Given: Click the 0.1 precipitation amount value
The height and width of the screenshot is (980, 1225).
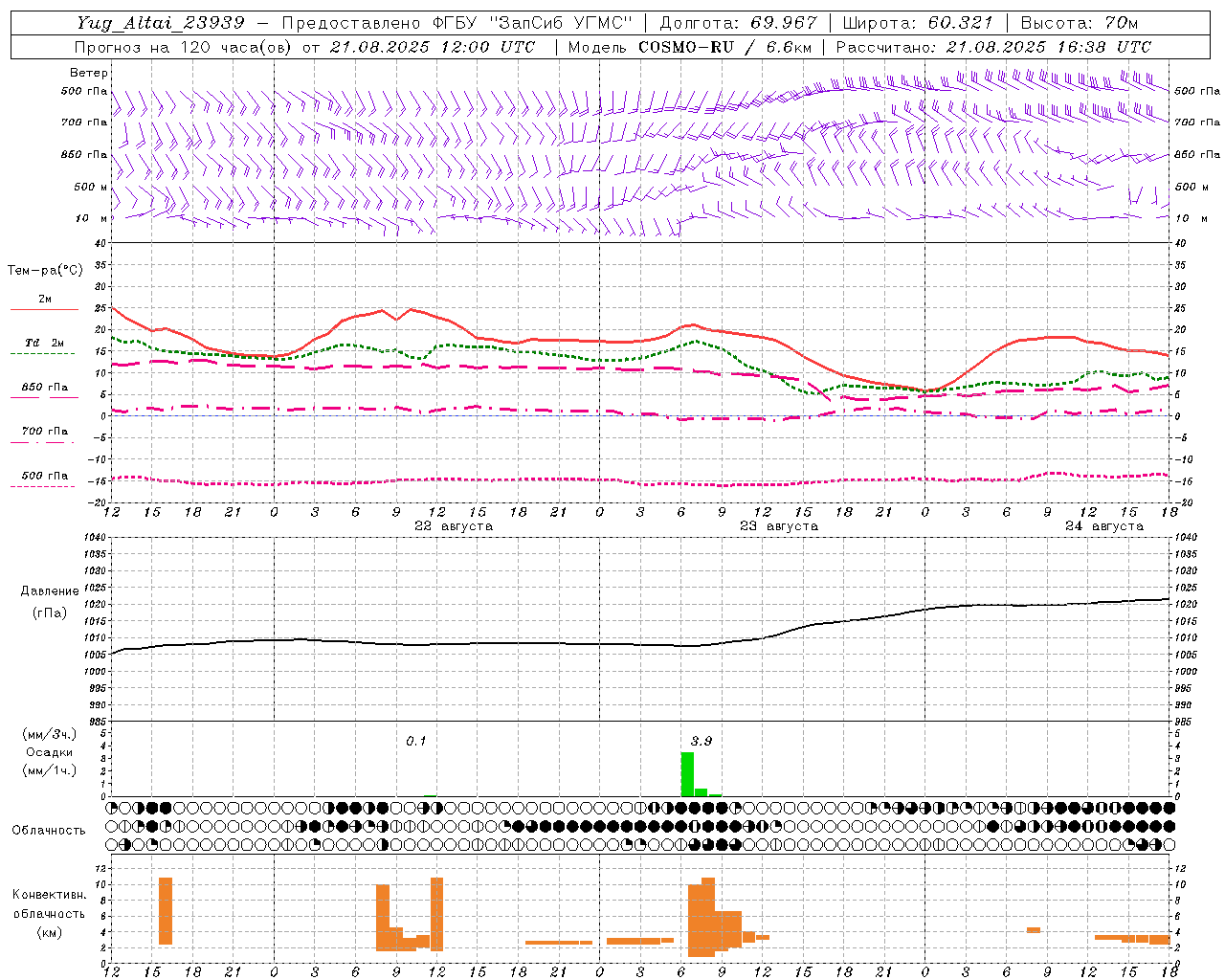Looking at the screenshot, I should click(x=415, y=742).
